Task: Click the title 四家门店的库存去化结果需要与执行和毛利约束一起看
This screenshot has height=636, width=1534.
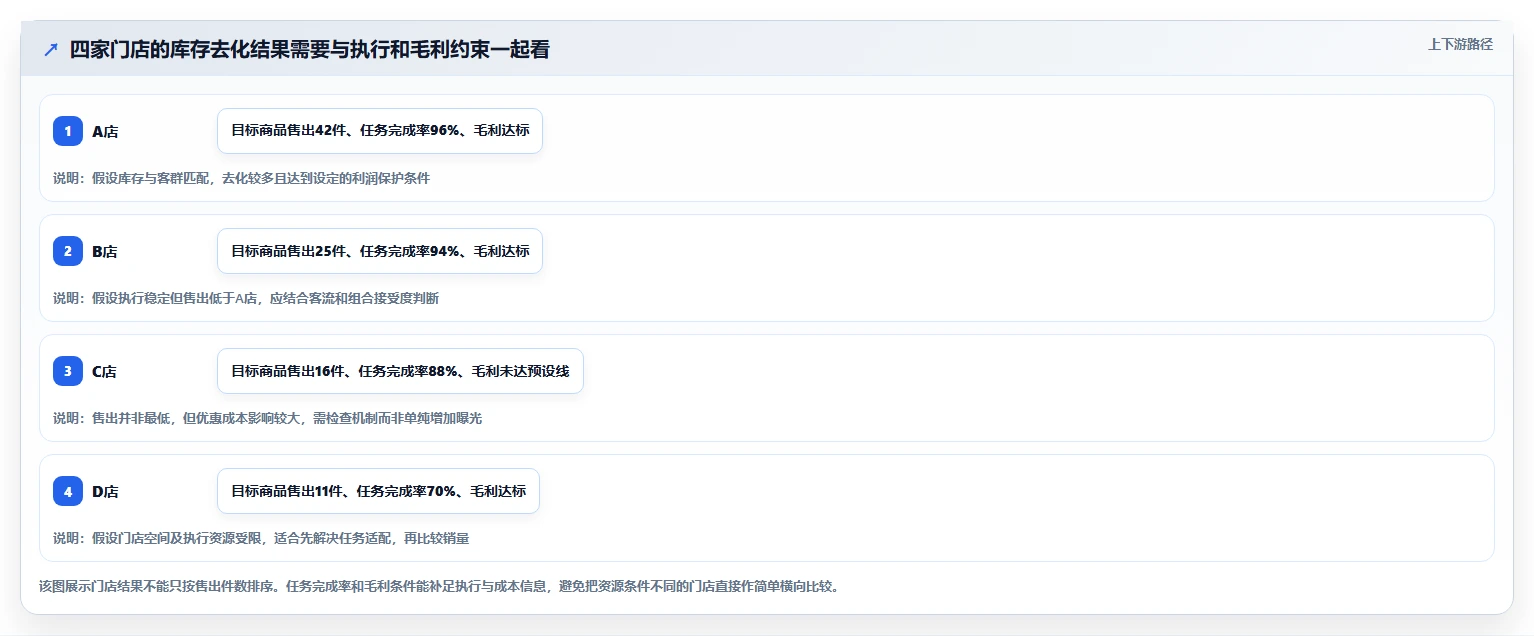Action: [309, 49]
